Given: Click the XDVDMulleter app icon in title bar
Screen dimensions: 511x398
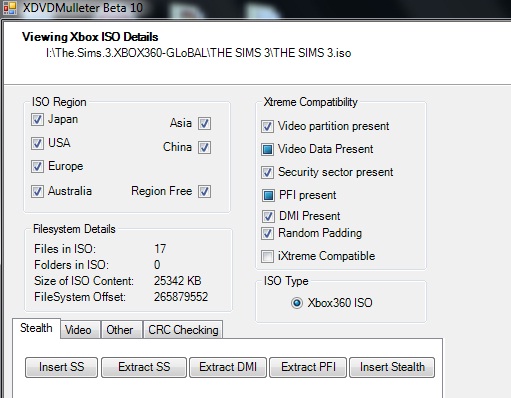Looking at the screenshot, I should tap(9, 8).
